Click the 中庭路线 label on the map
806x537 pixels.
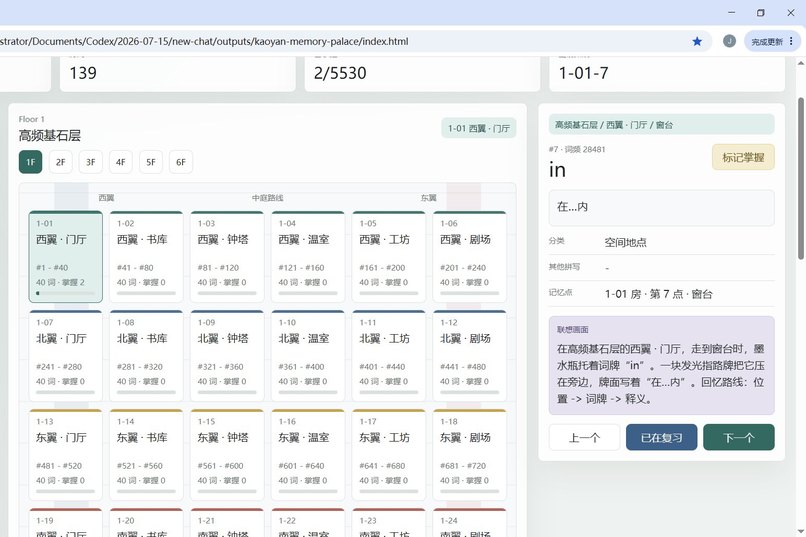pos(267,198)
